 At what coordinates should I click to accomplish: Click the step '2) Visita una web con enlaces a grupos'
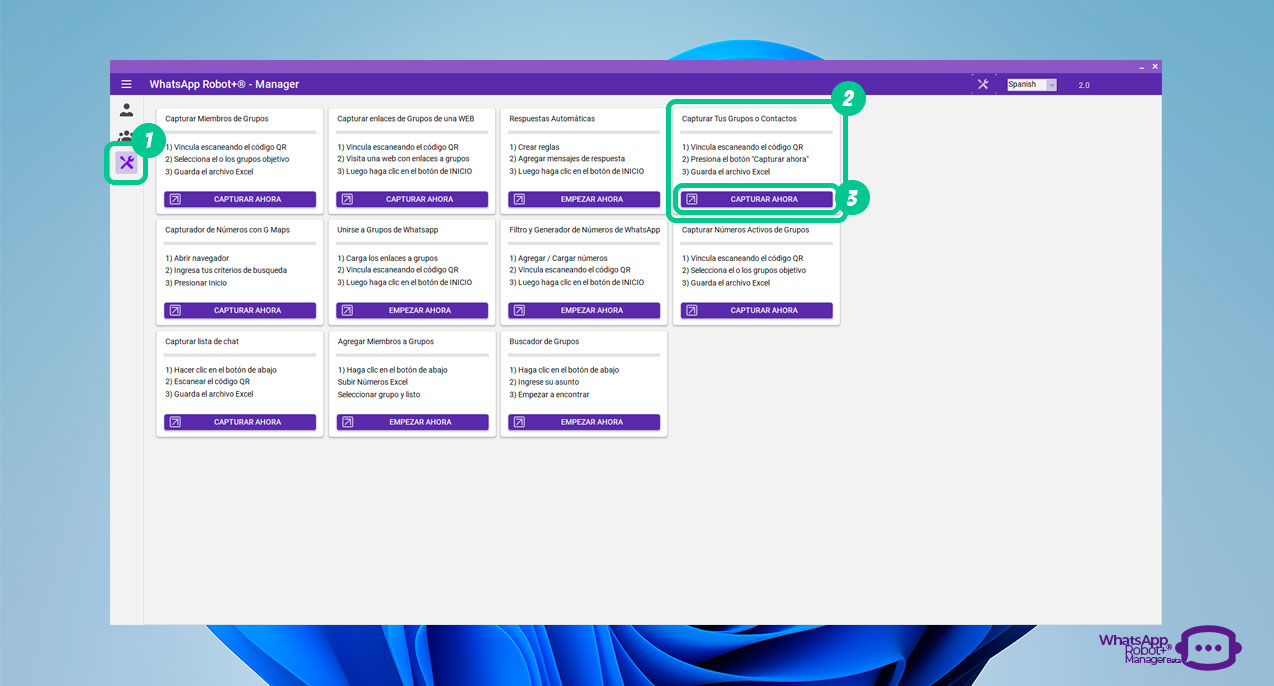tap(403, 159)
